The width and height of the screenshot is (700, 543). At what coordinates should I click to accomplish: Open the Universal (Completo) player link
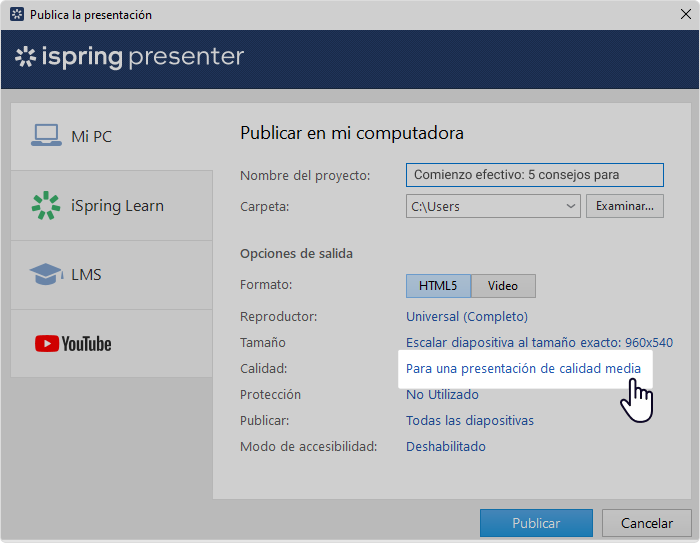[x=467, y=317]
